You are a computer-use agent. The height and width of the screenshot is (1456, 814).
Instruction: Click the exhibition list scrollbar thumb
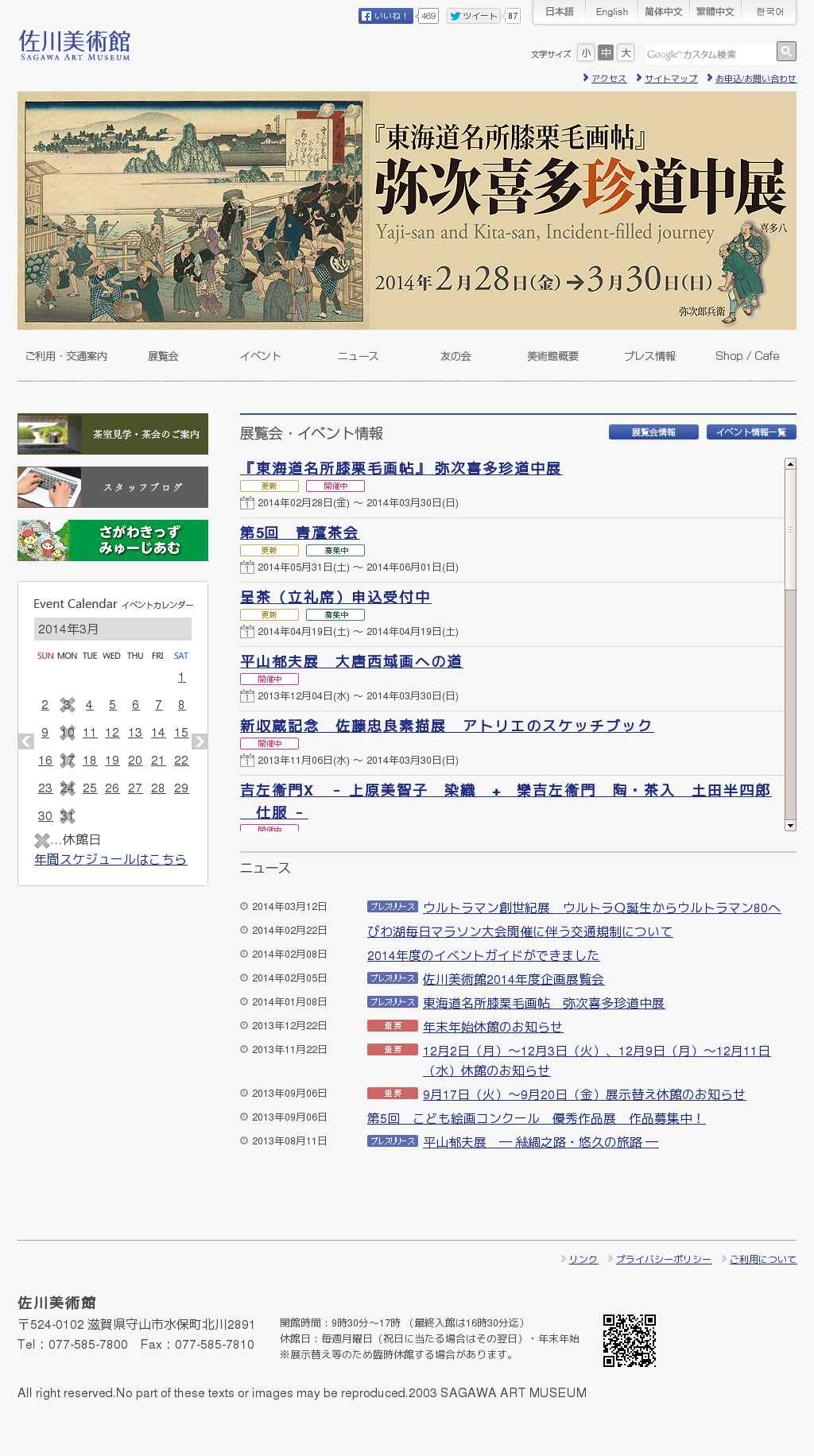790,529
